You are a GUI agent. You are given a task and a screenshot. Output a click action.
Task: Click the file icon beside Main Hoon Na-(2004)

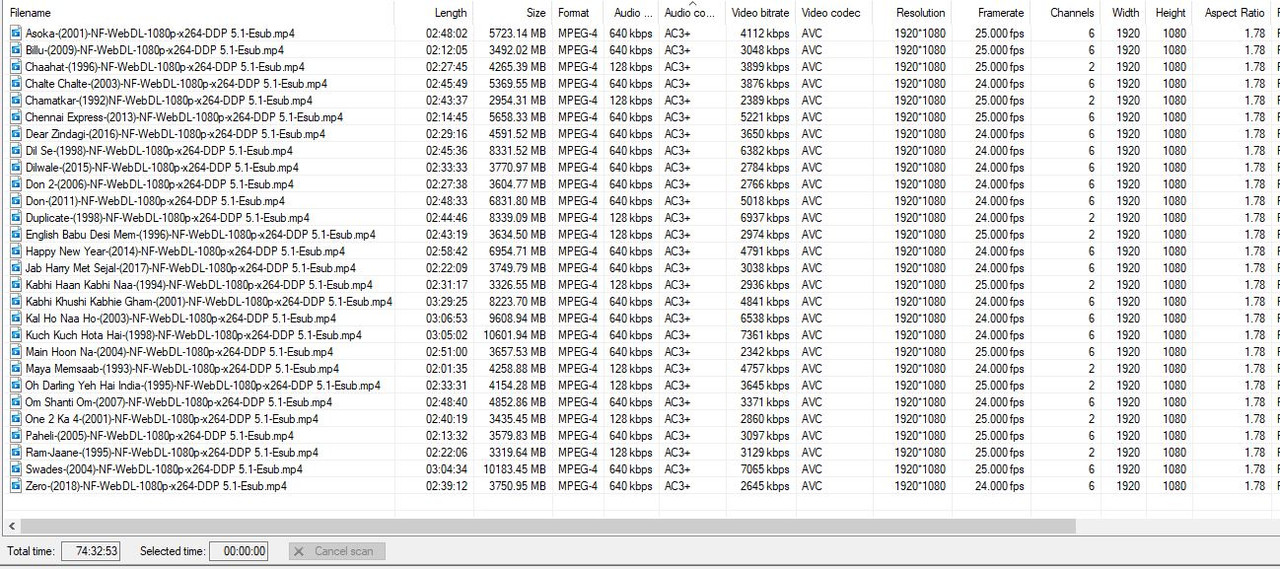pyautogui.click(x=16, y=352)
